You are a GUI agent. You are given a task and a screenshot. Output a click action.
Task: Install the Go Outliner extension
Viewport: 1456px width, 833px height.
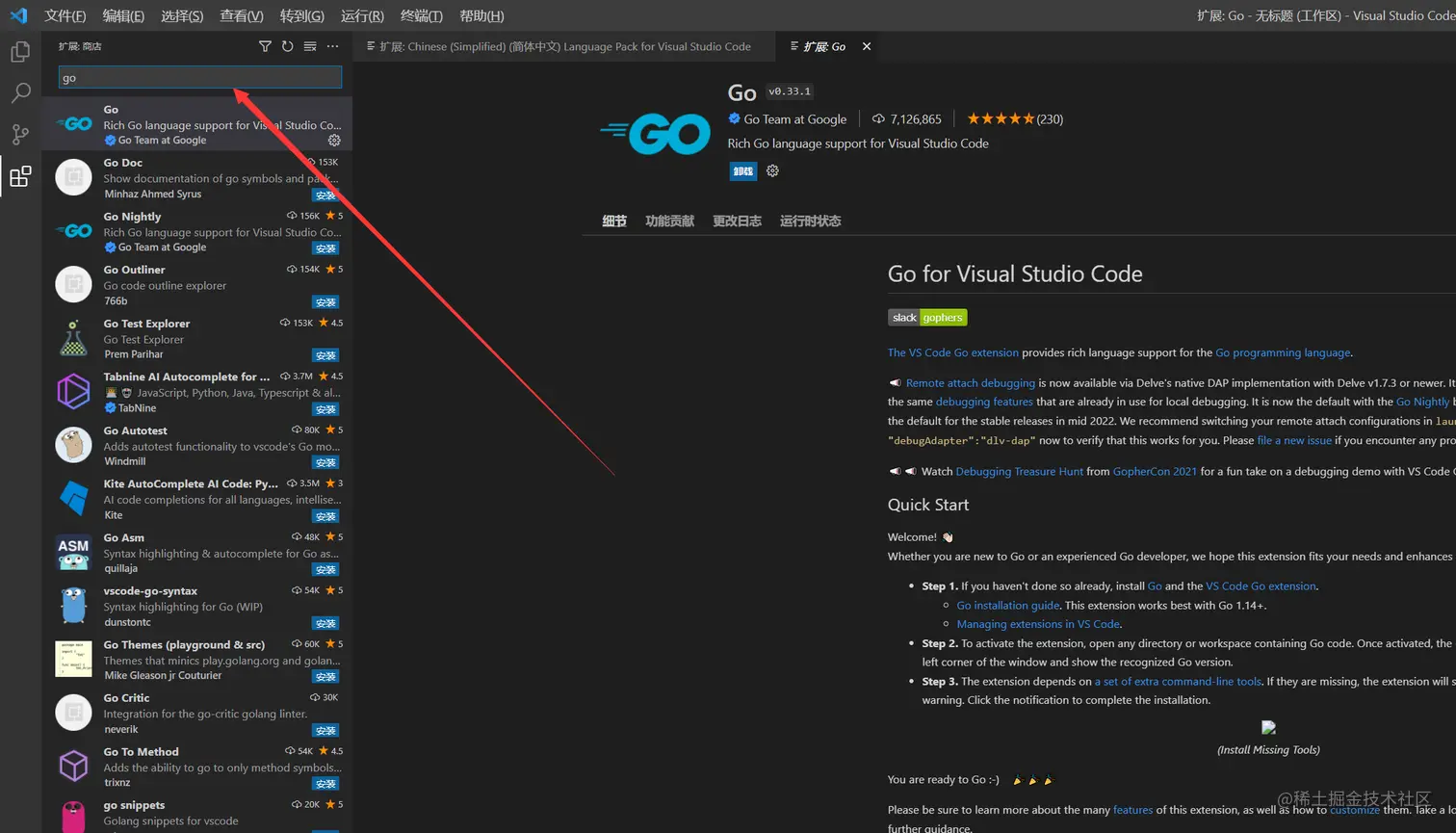tap(325, 302)
